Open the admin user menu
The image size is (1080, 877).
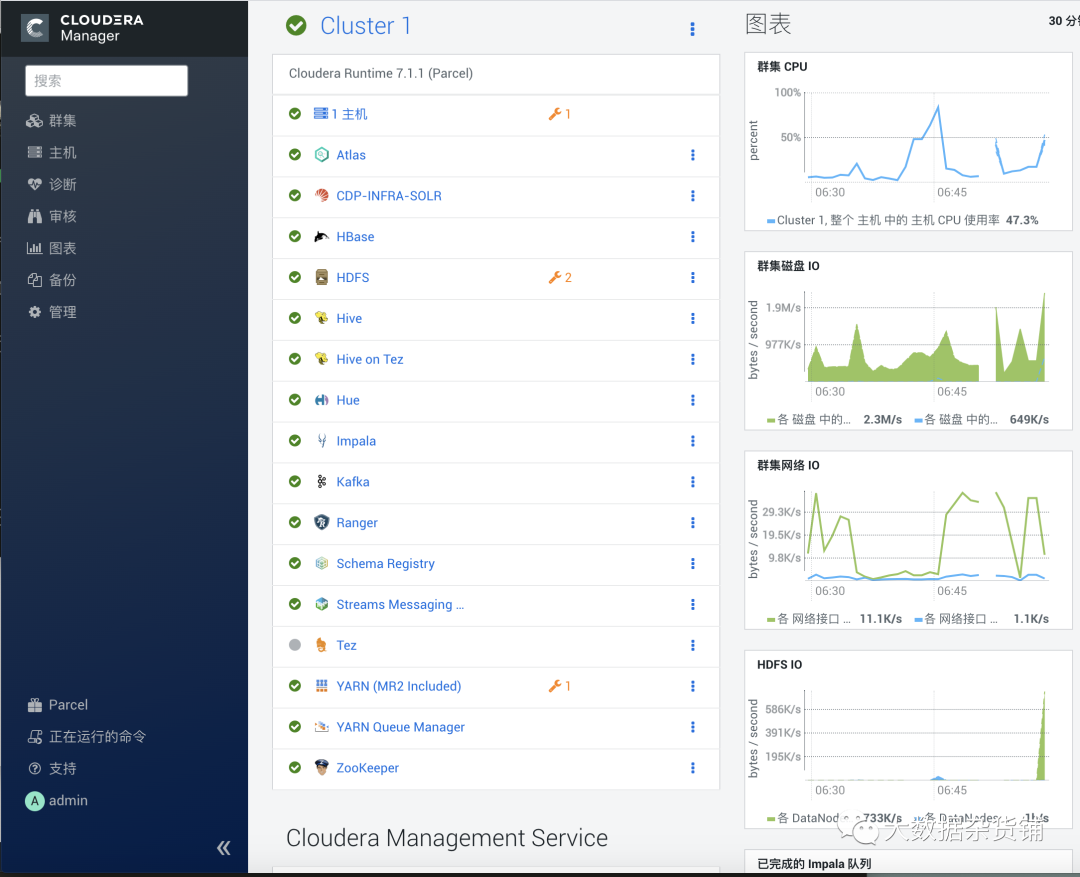[57, 801]
